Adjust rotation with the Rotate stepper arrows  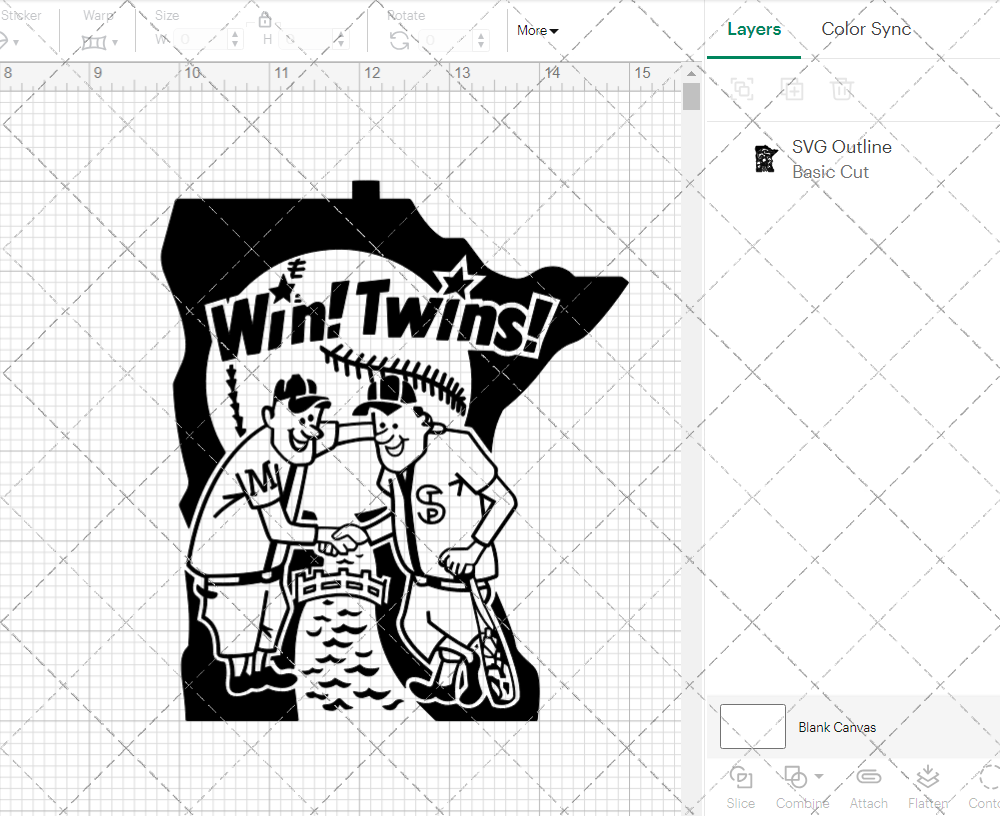click(482, 40)
